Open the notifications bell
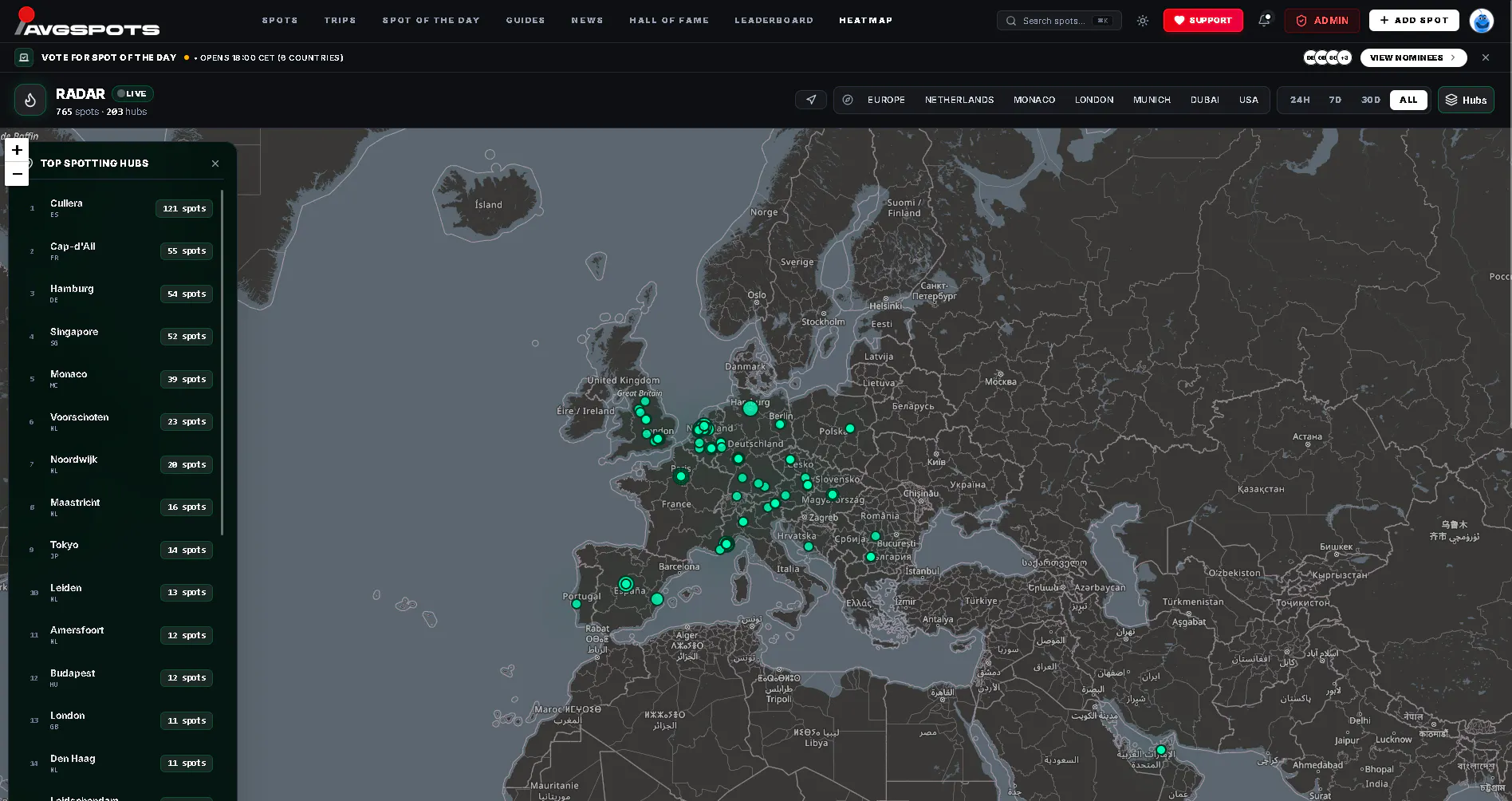The width and height of the screenshot is (1512, 801). tap(1264, 21)
